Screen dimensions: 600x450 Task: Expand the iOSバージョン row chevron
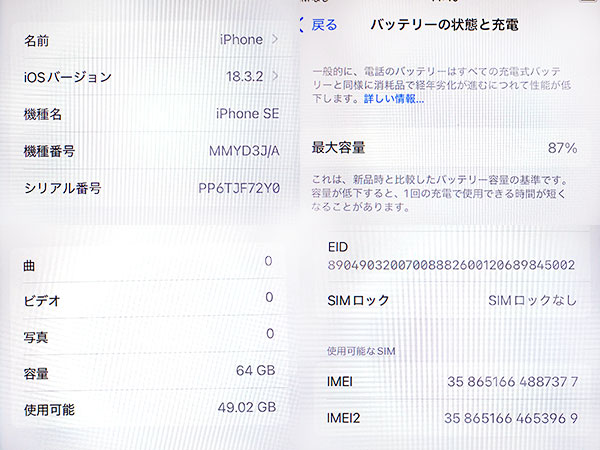275,76
